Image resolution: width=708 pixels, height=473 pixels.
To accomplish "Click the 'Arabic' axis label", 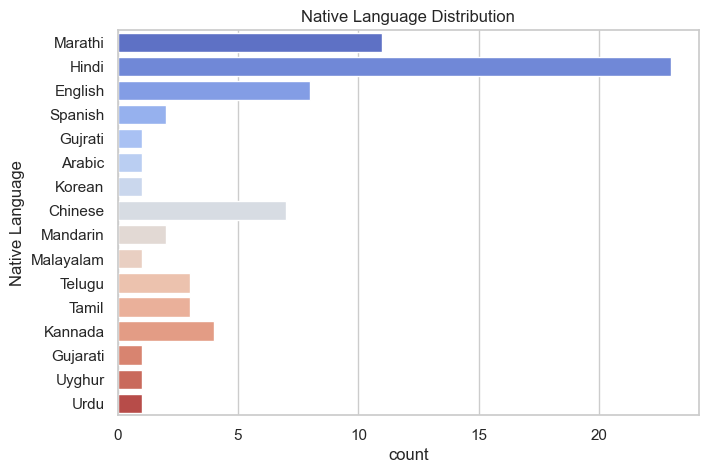I will tap(80, 163).
